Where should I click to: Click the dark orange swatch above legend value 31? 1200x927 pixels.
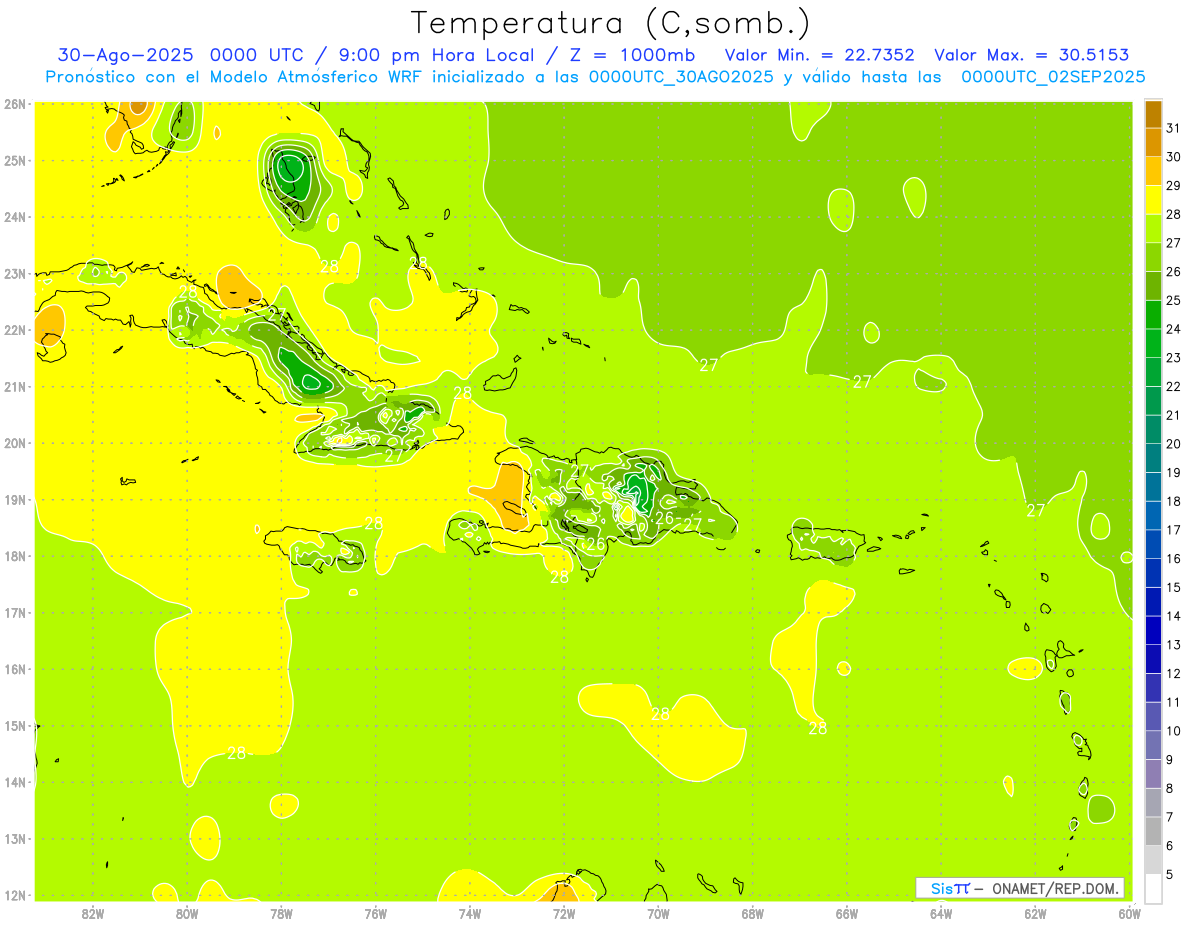pyautogui.click(x=1153, y=114)
